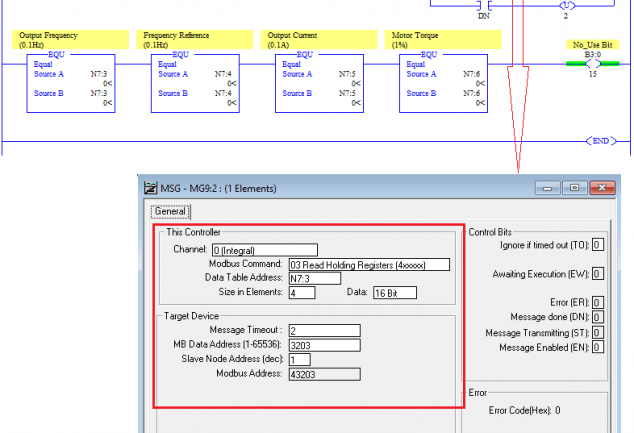
Task: Toggle the Error (ER) bit
Action: point(598,302)
